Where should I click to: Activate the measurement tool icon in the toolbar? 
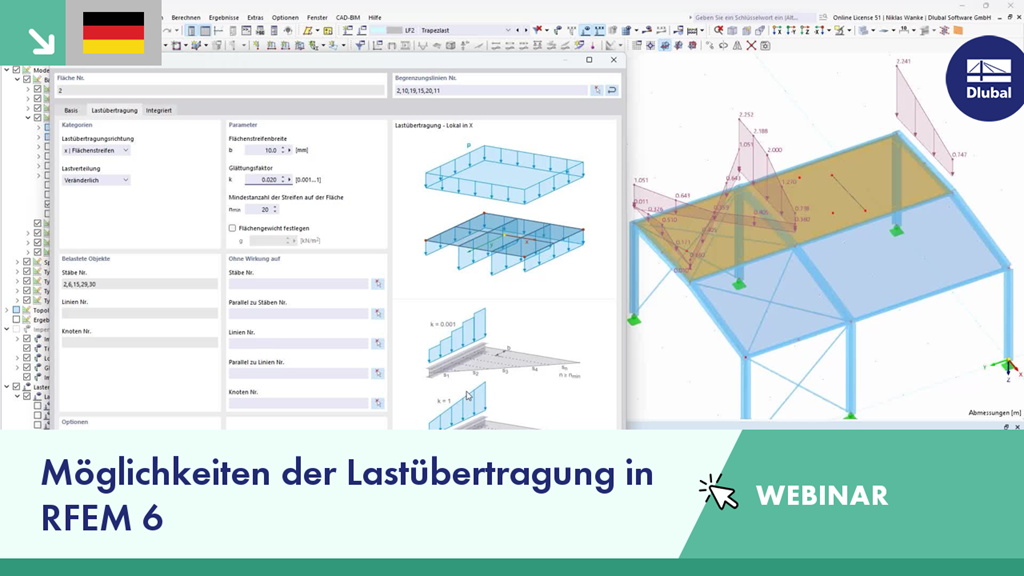905,31
